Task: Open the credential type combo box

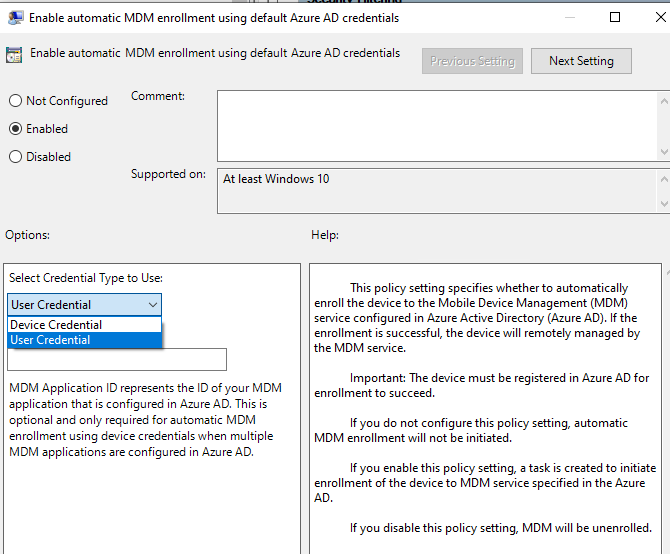Action: tap(85, 305)
